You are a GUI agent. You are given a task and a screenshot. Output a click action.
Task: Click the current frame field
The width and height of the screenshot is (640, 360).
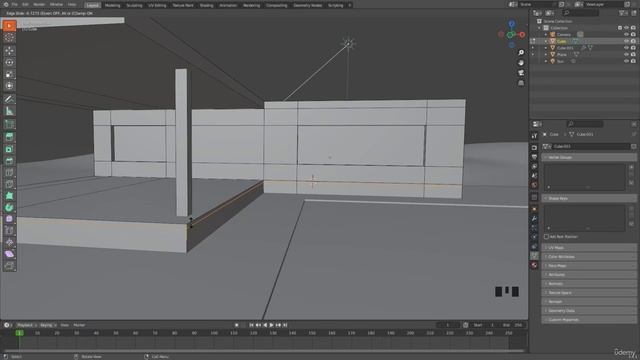(x=448, y=325)
